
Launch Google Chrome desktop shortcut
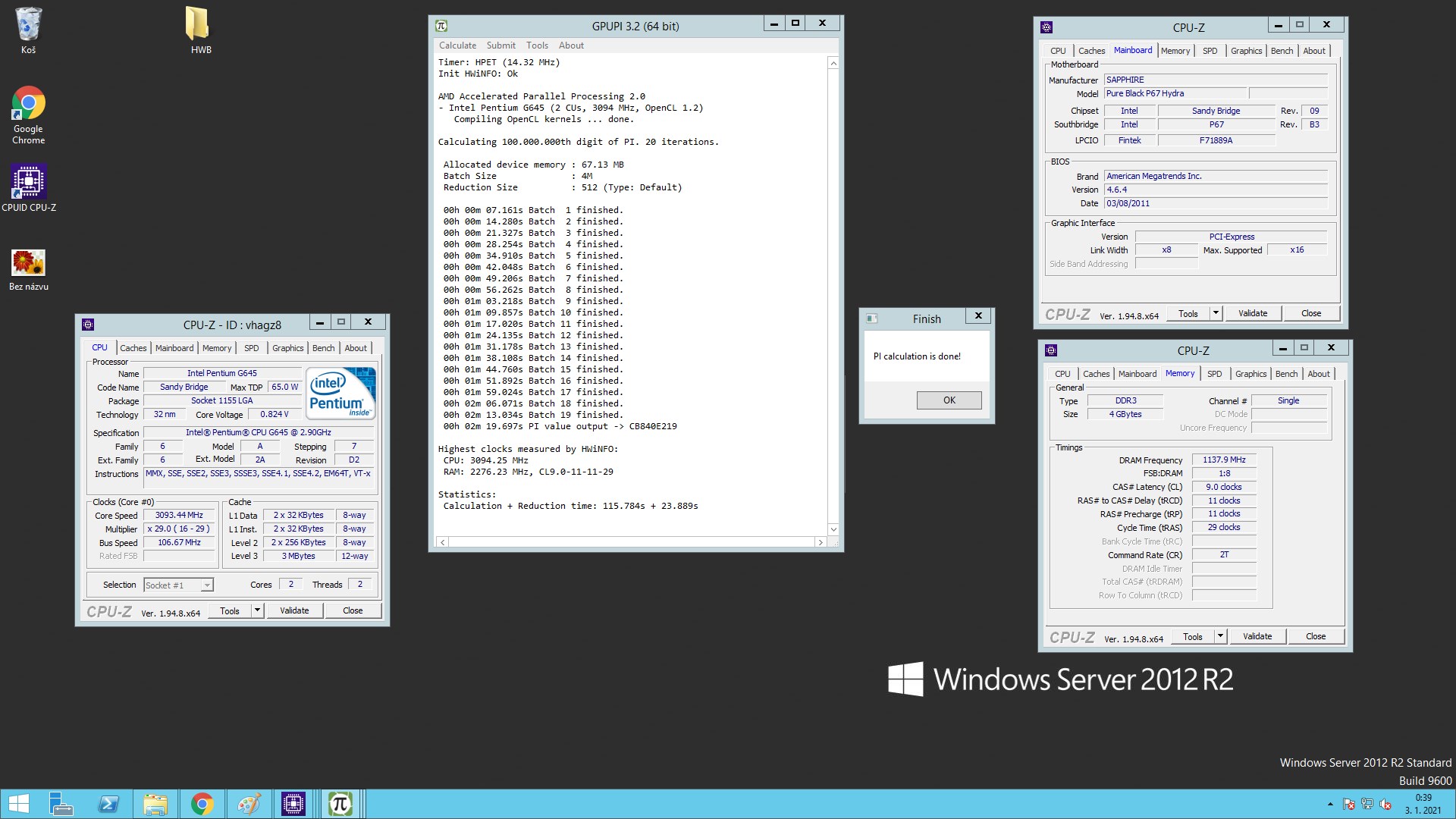point(28,115)
